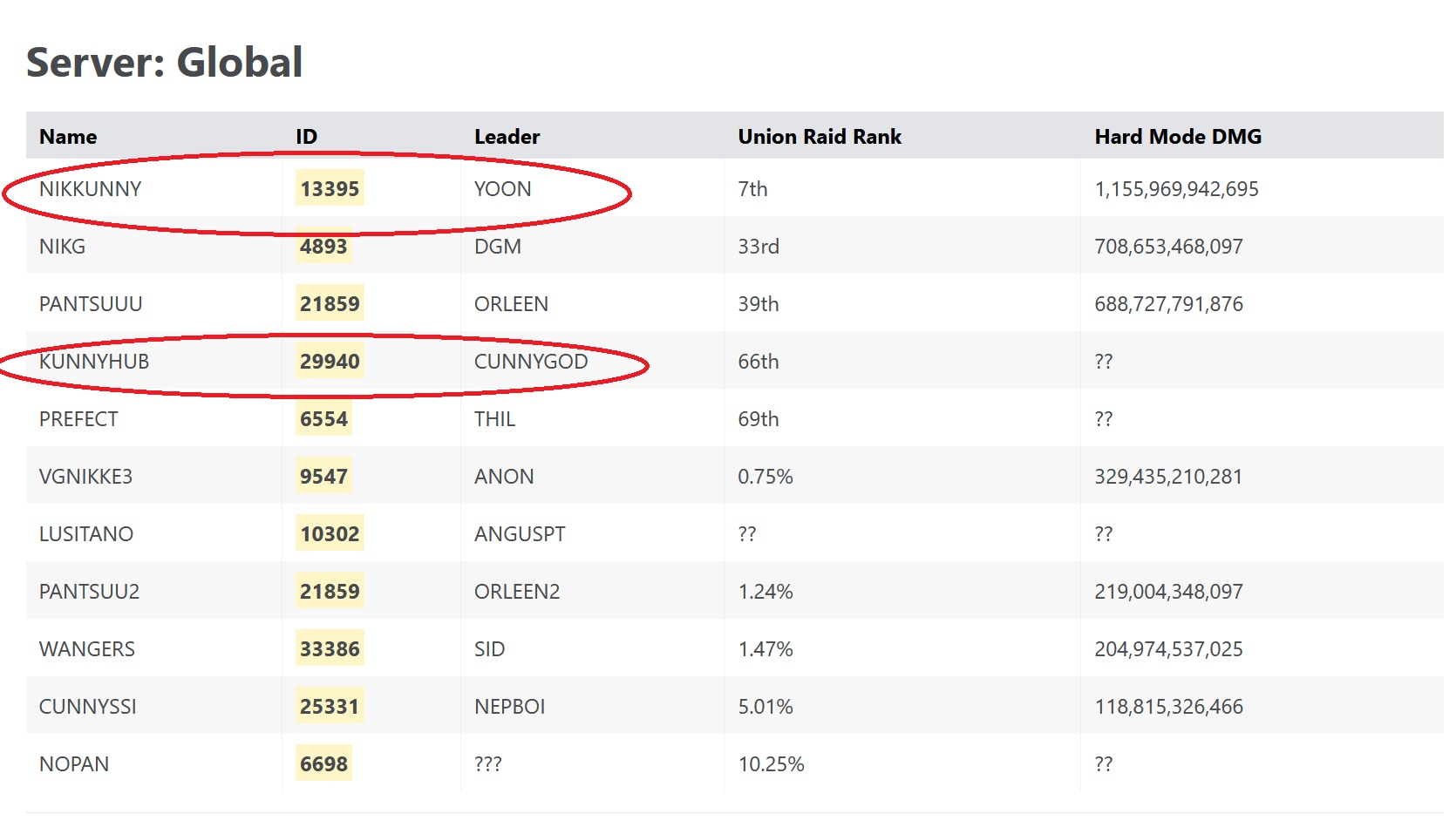This screenshot has width=1456, height=834.
Task: Click the 7th rank cell
Action: point(752,189)
